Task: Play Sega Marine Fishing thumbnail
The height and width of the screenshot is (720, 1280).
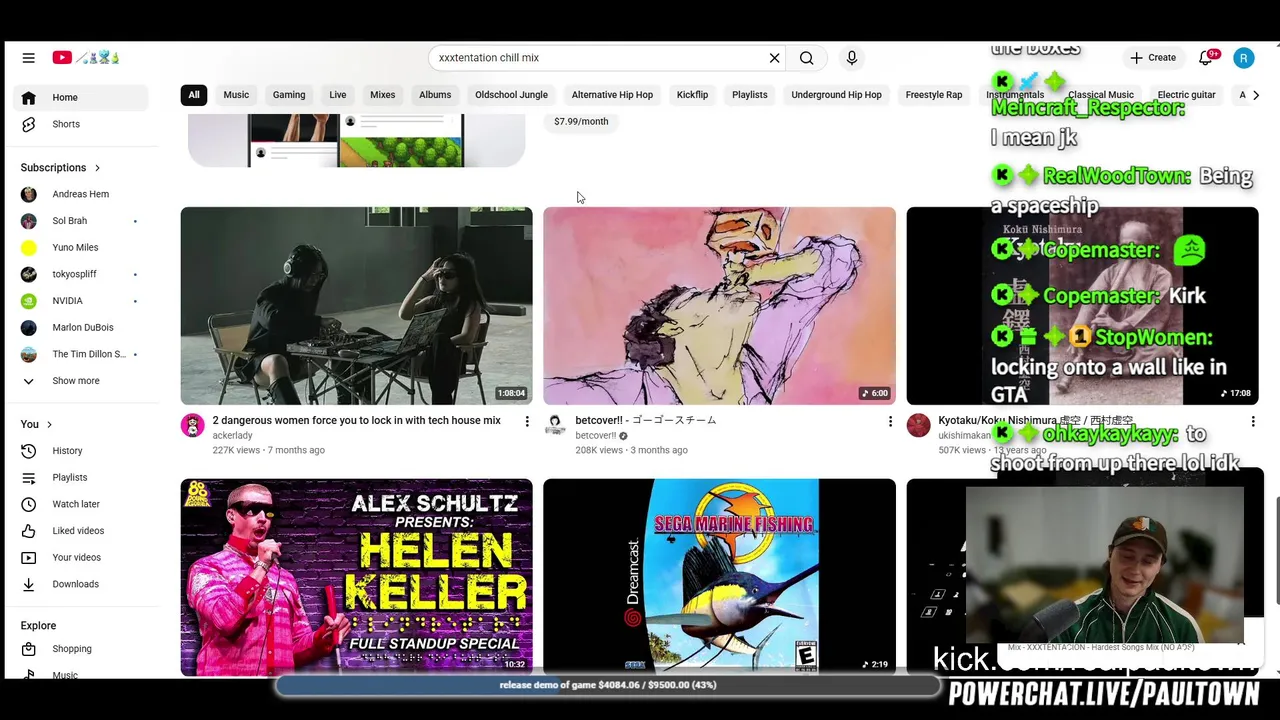Action: pos(720,577)
